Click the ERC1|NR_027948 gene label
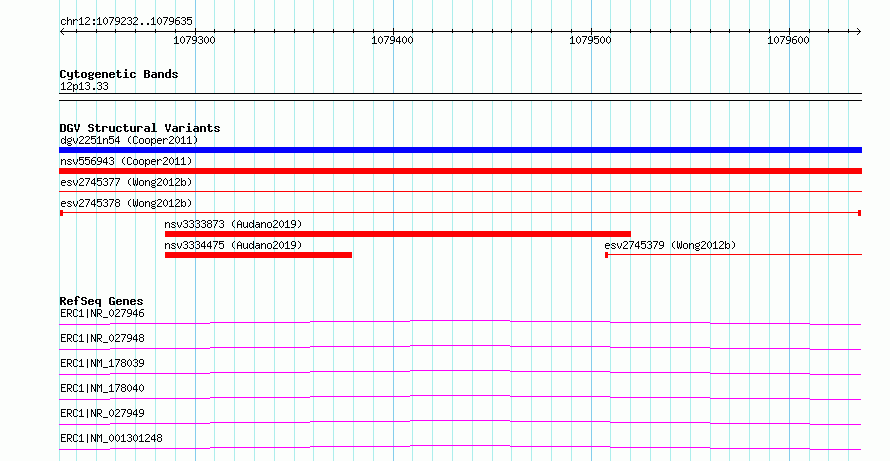Viewport: 890px width, 461px height. [102, 338]
